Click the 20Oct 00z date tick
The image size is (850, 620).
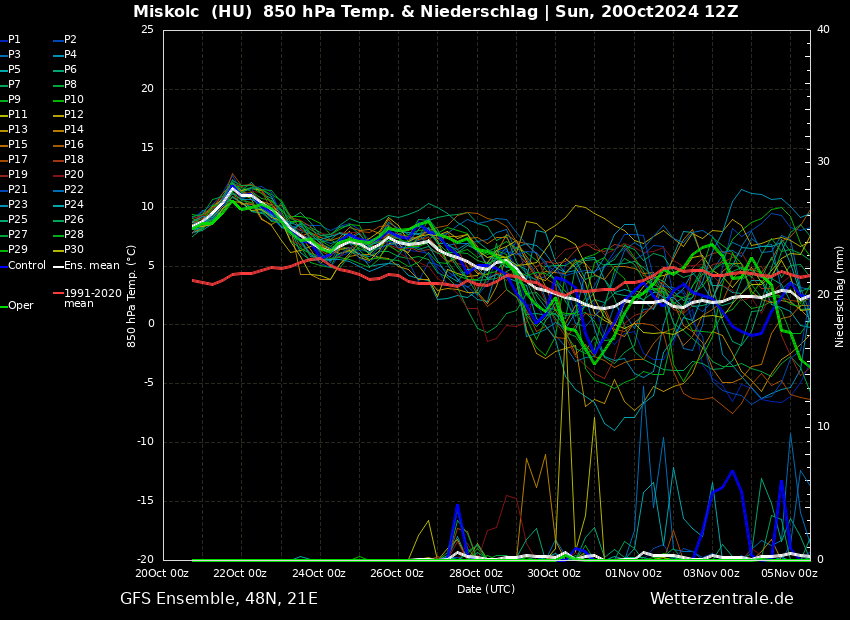click(x=162, y=574)
